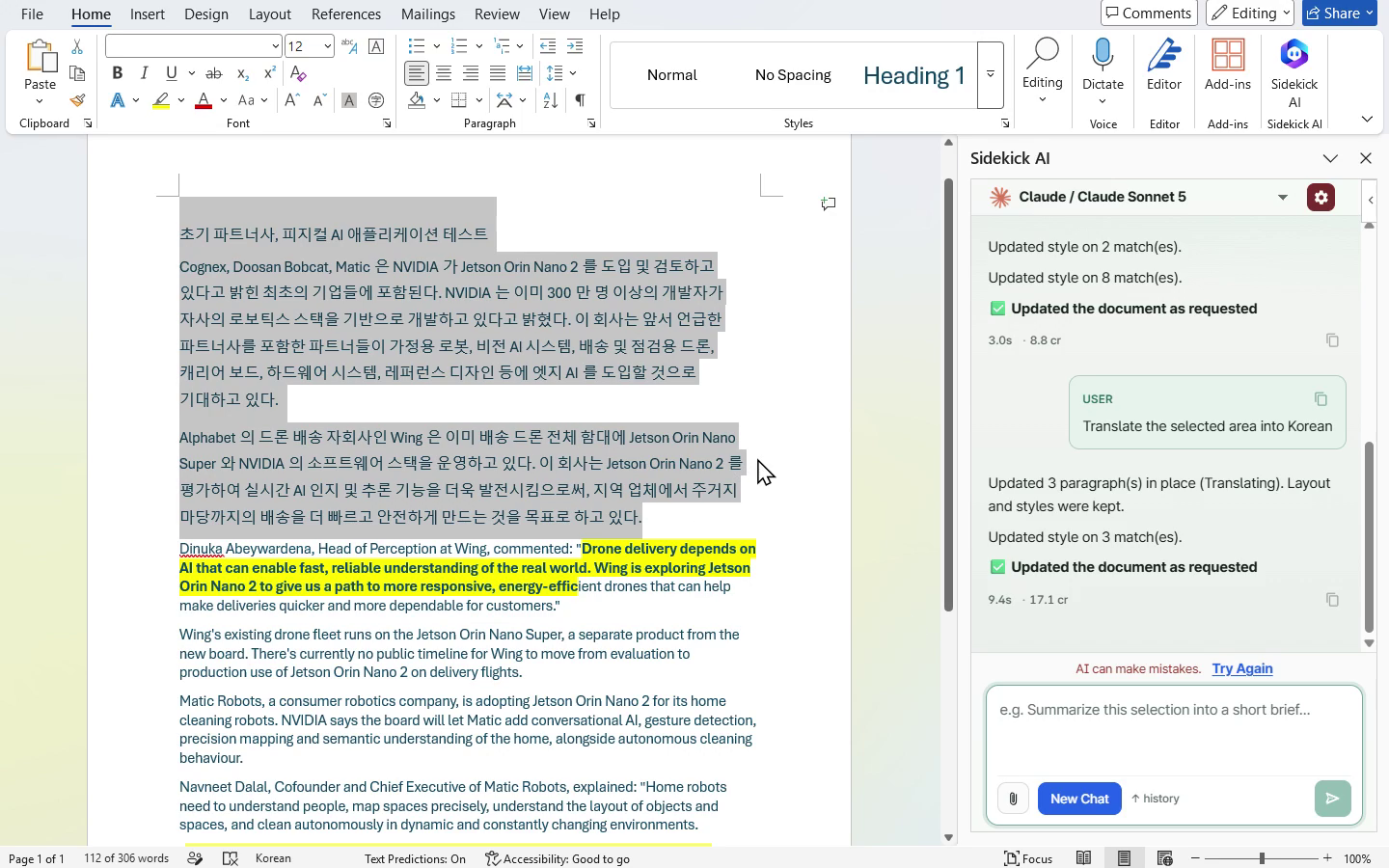Apply yellow text highlight color

point(161,100)
